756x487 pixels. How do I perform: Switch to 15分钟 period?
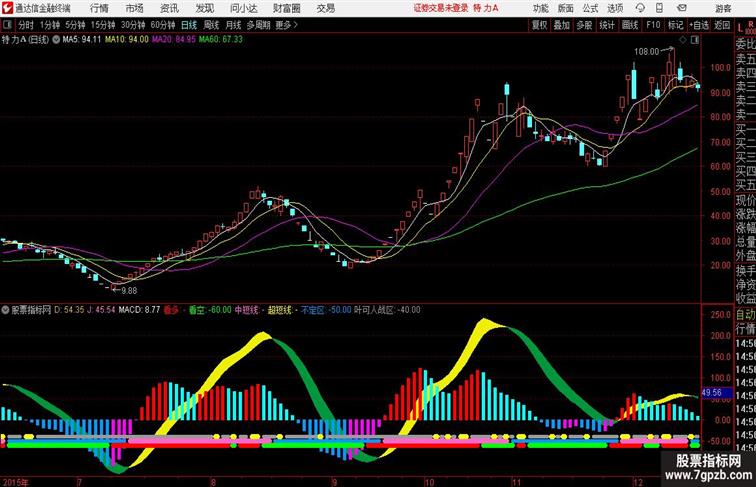(103, 25)
